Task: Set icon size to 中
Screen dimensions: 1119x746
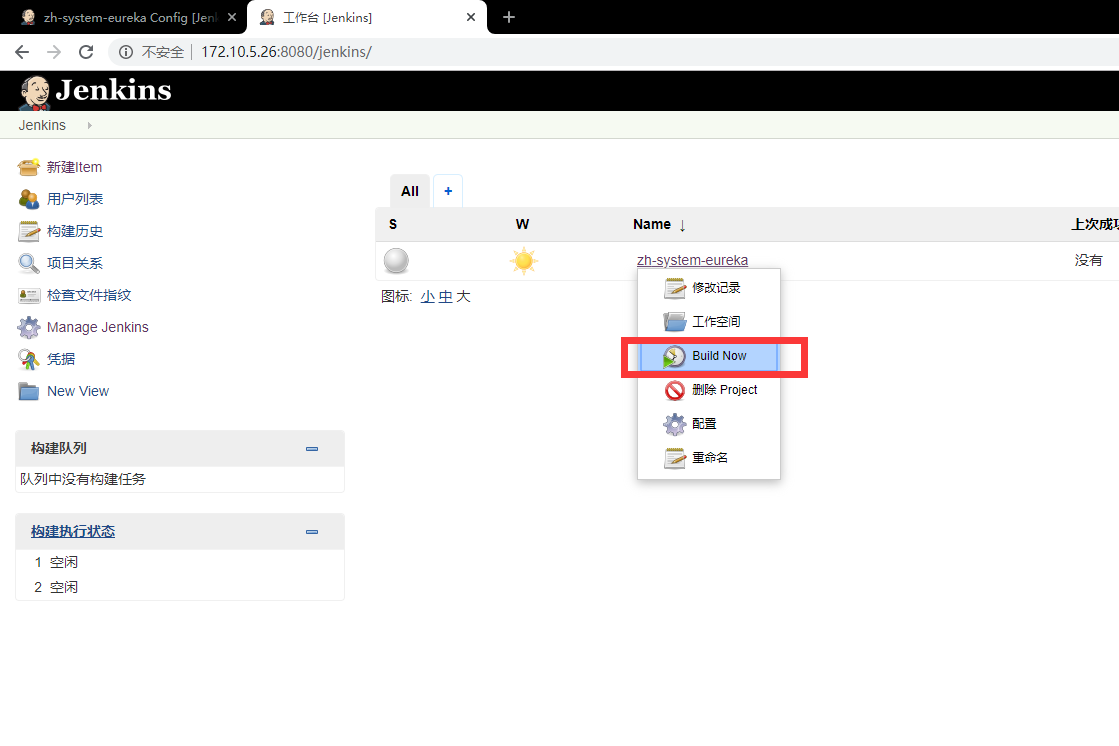Action: [445, 297]
